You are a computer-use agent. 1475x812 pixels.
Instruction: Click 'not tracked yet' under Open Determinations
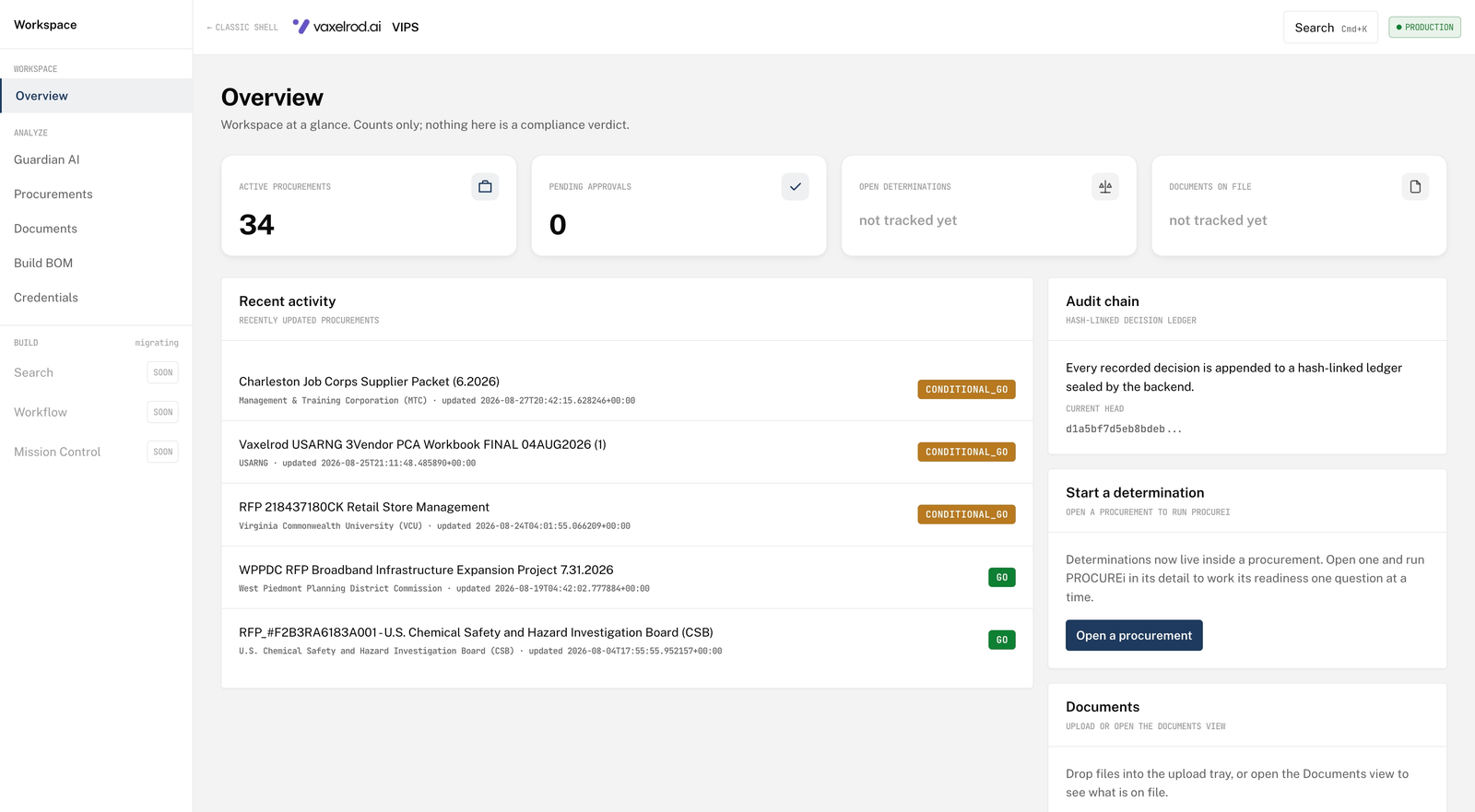tap(908, 220)
